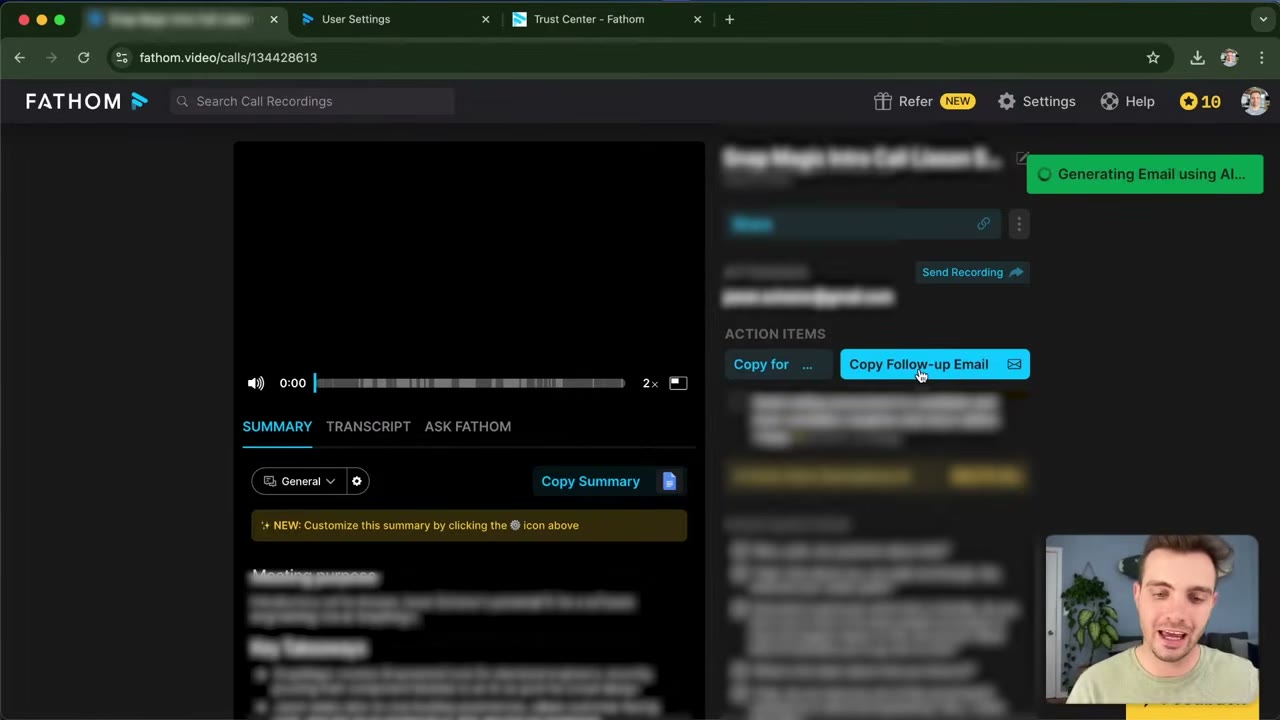Click the video playback progress bar

point(470,383)
